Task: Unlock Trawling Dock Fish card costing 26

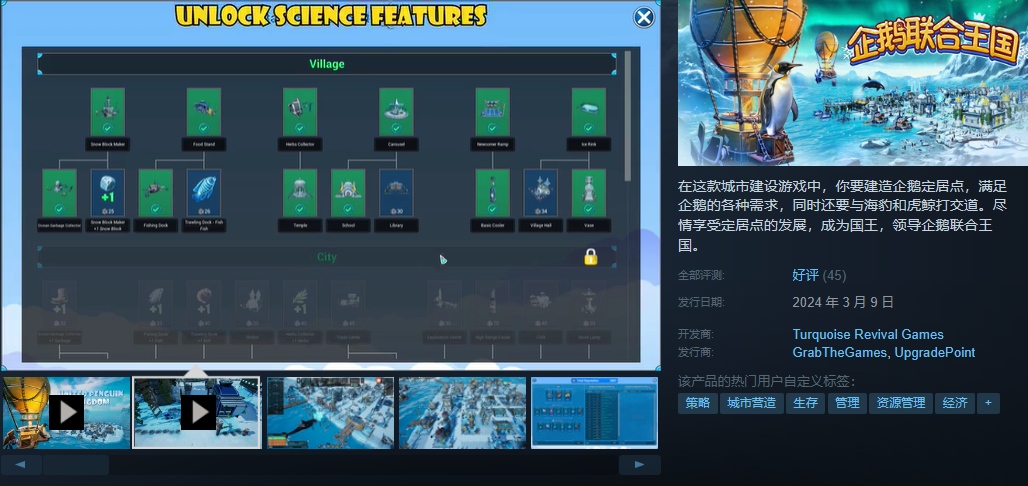Action: pos(203,193)
